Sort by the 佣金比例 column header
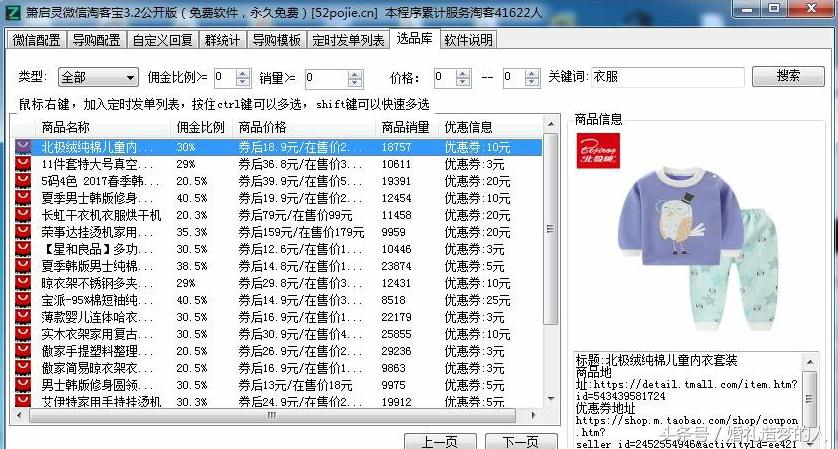 [202, 128]
